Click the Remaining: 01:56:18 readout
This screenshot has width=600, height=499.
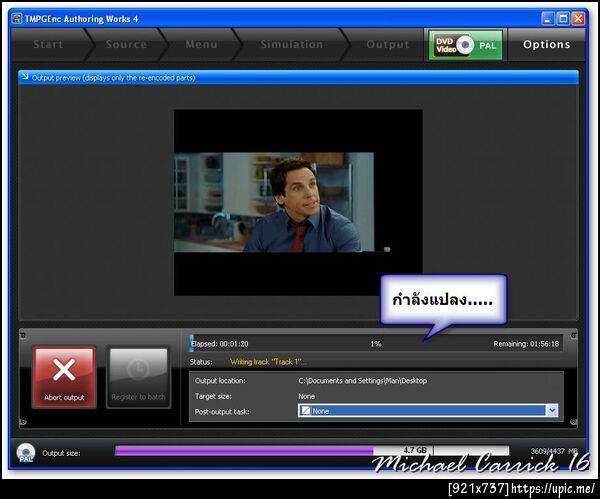[526, 344]
